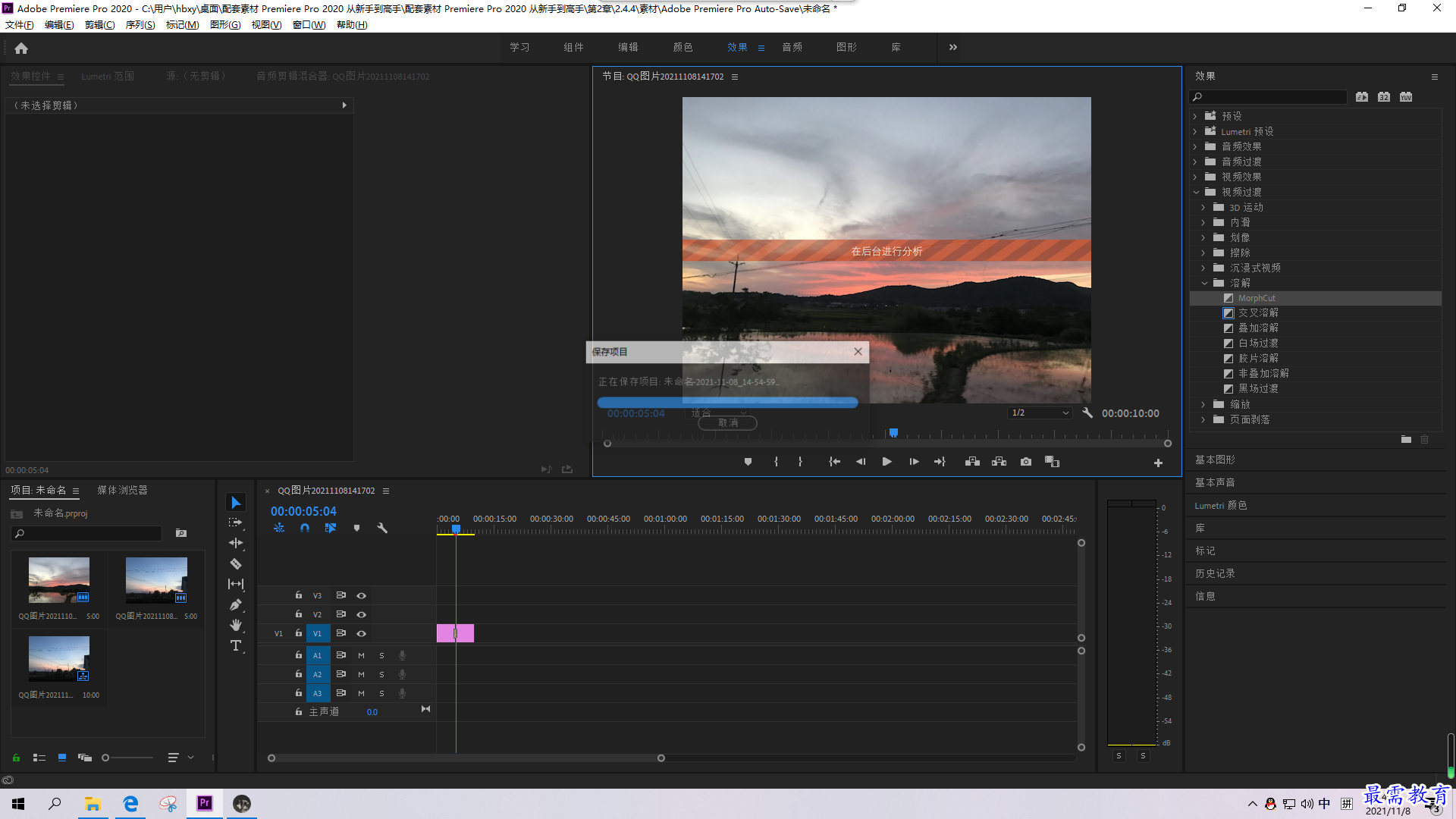Open the playback resolution 1/2 dropdown
Image resolution: width=1456 pixels, height=819 pixels.
(1040, 413)
